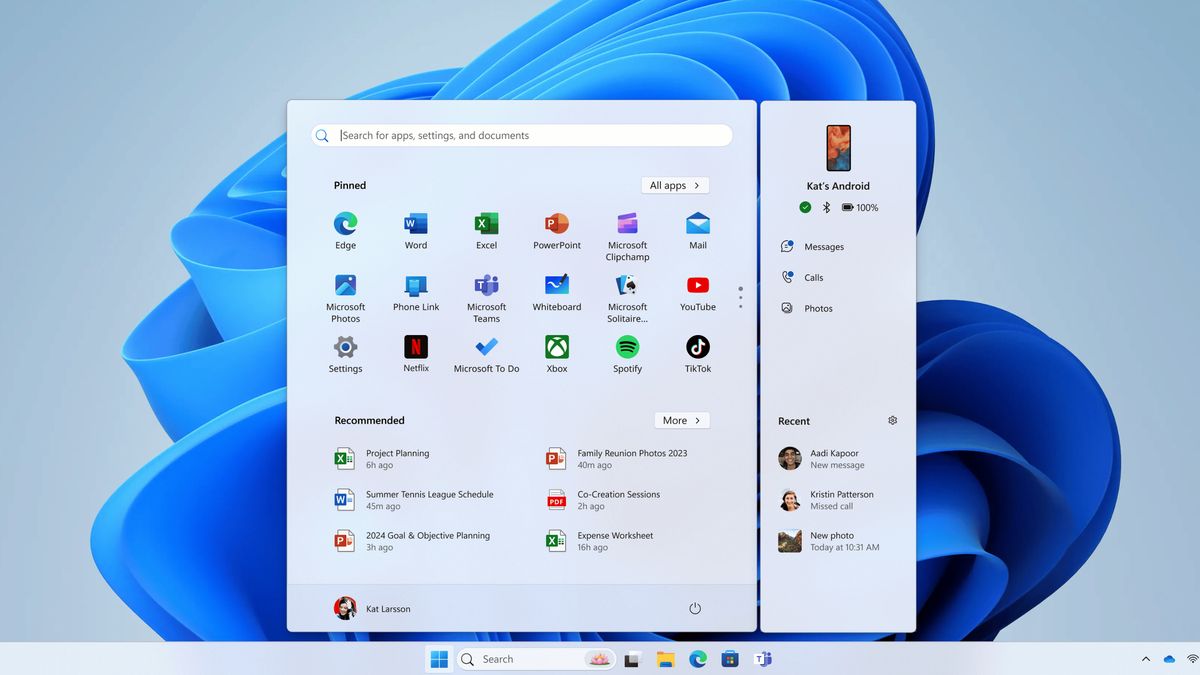Viewport: 1200px width, 675px height.
Task: Open the power options menu
Action: click(x=695, y=608)
